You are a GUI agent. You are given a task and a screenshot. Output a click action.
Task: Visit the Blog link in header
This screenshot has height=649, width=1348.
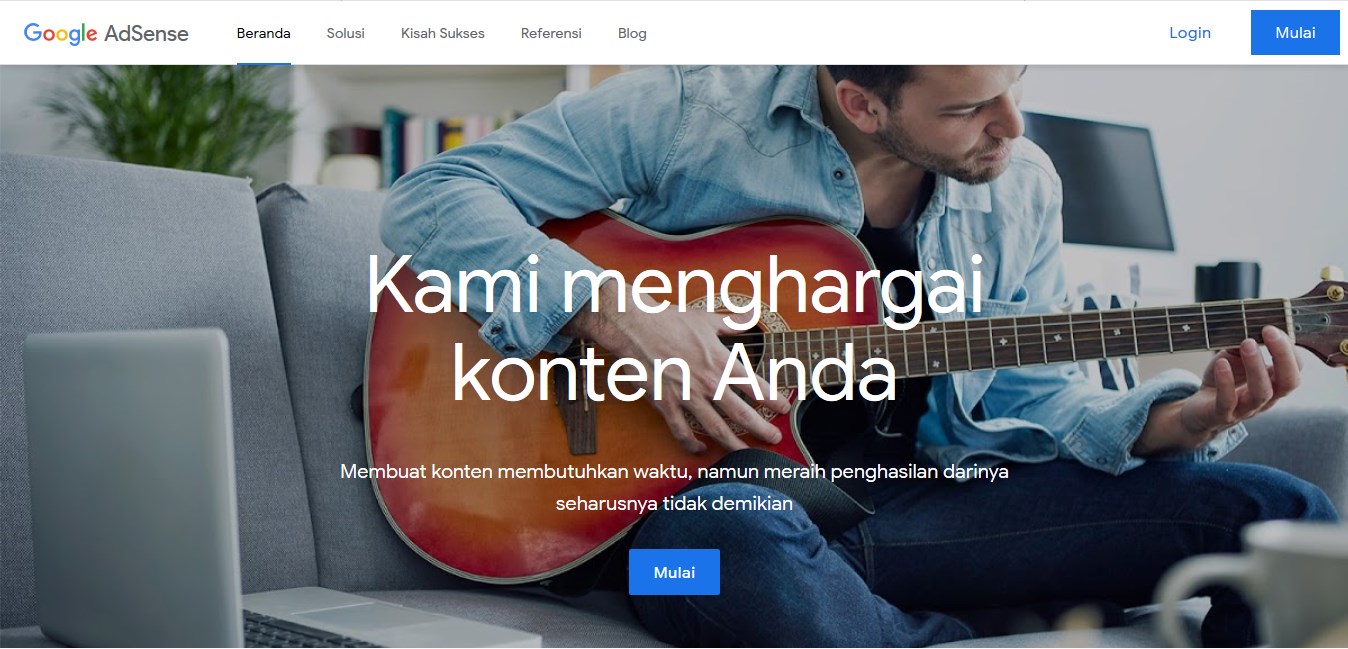coord(632,33)
